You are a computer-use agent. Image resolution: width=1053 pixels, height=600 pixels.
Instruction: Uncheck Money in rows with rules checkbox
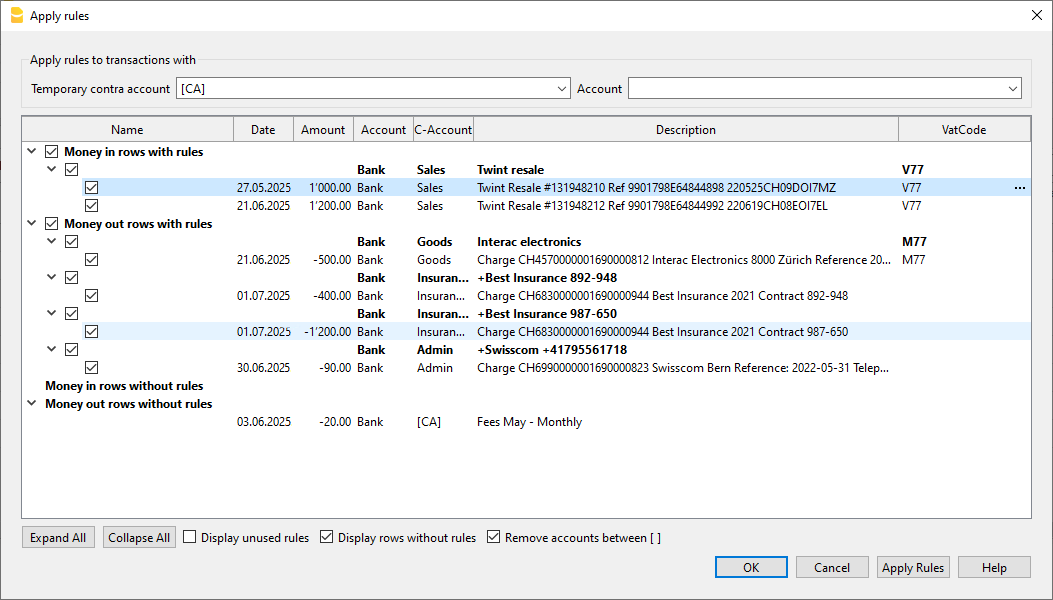pyautogui.click(x=52, y=152)
